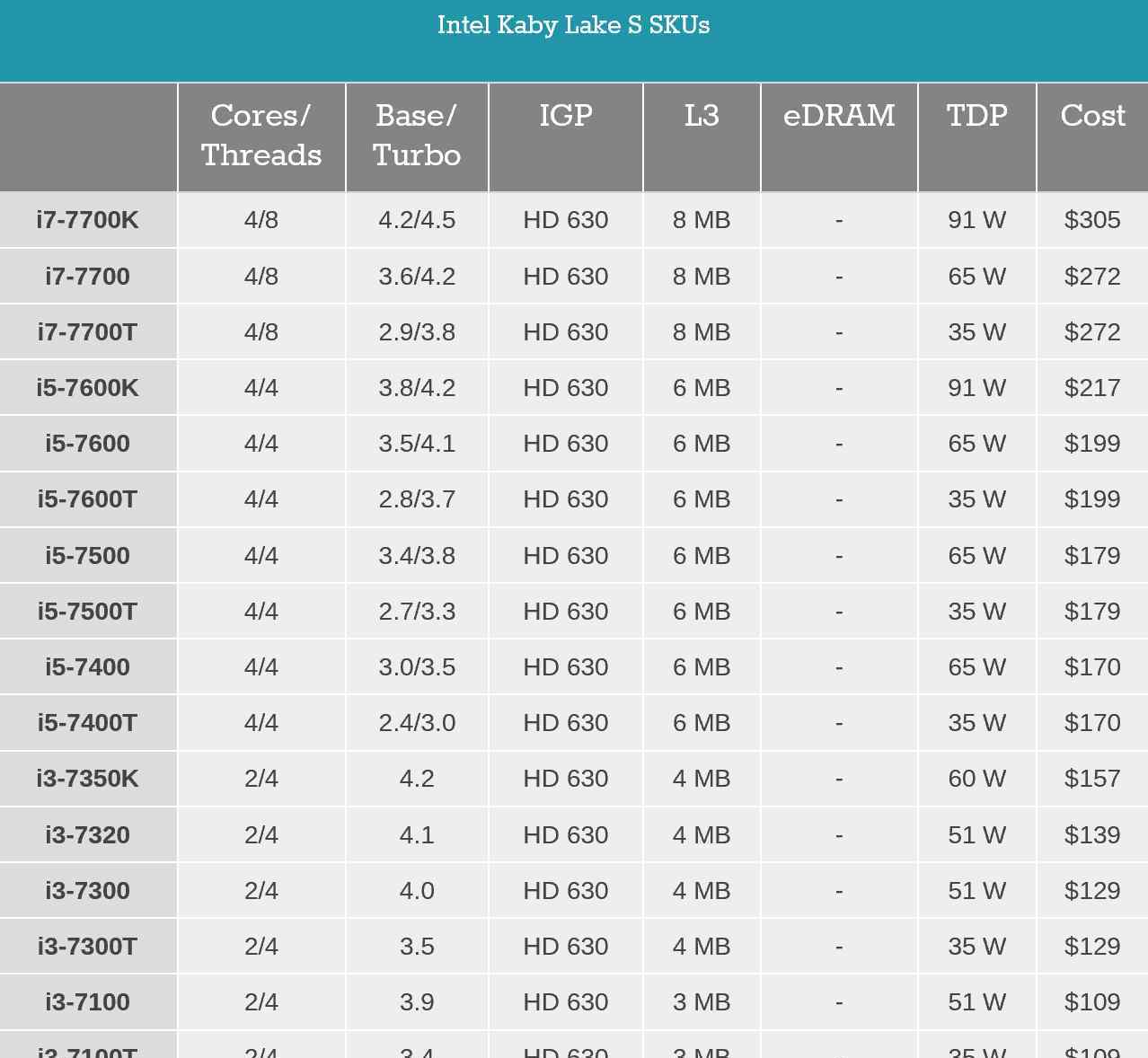Viewport: 1148px width, 1058px height.
Task: Select the TDP column header
Action: point(977,137)
